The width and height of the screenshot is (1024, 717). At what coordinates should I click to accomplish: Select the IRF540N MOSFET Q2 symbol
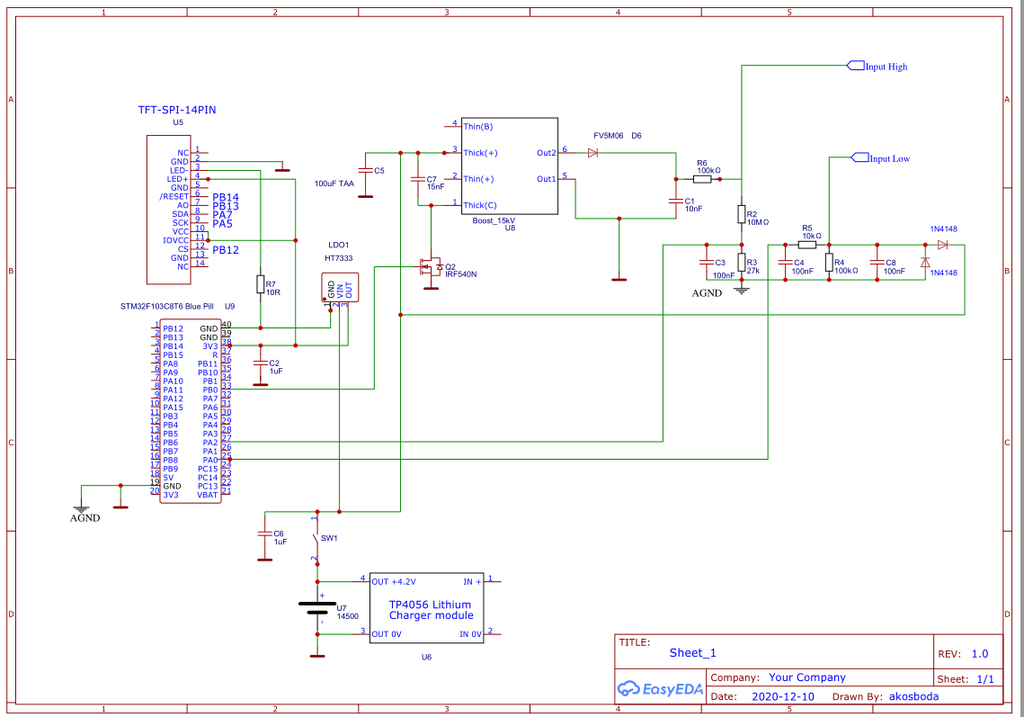(x=430, y=266)
